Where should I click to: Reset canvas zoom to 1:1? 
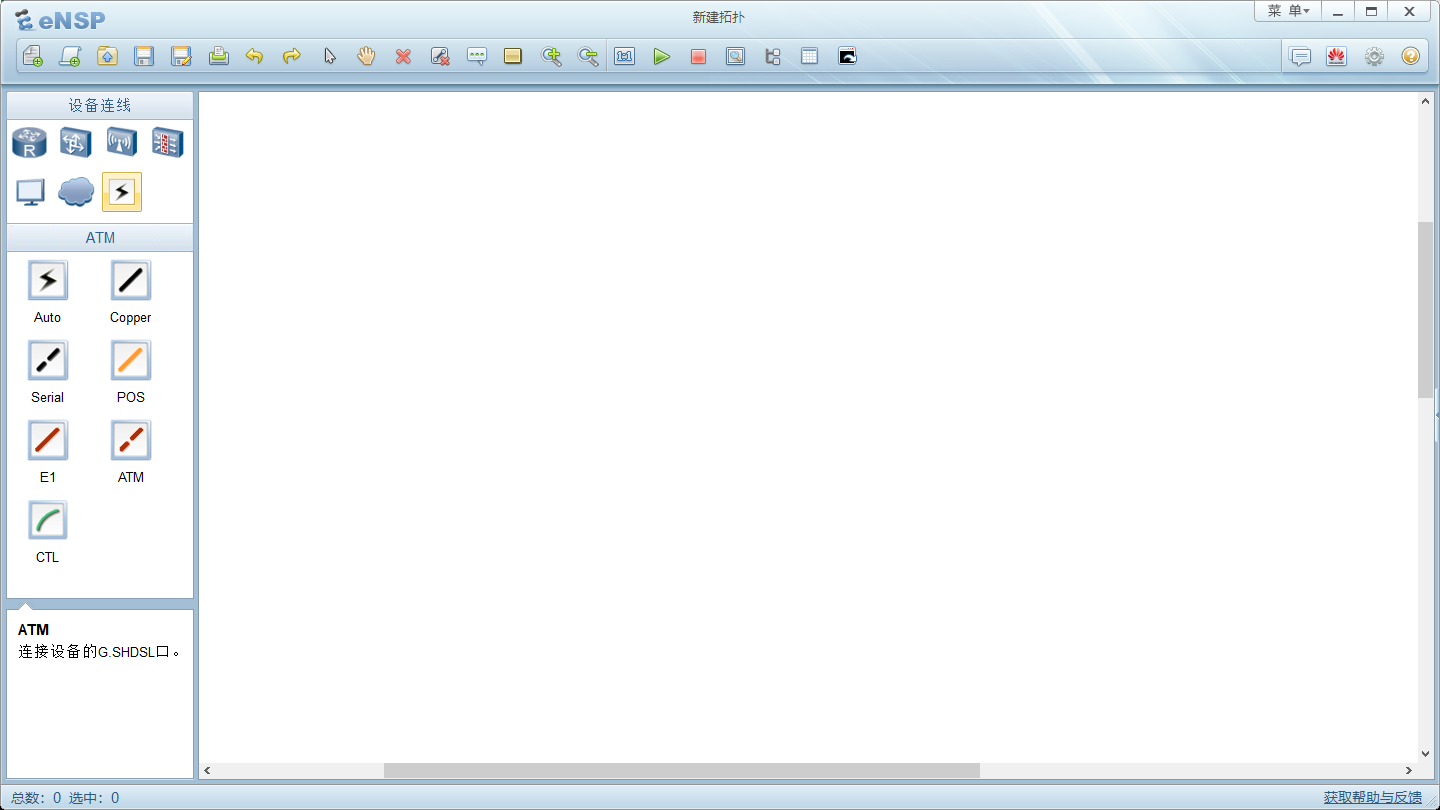pyautogui.click(x=625, y=56)
